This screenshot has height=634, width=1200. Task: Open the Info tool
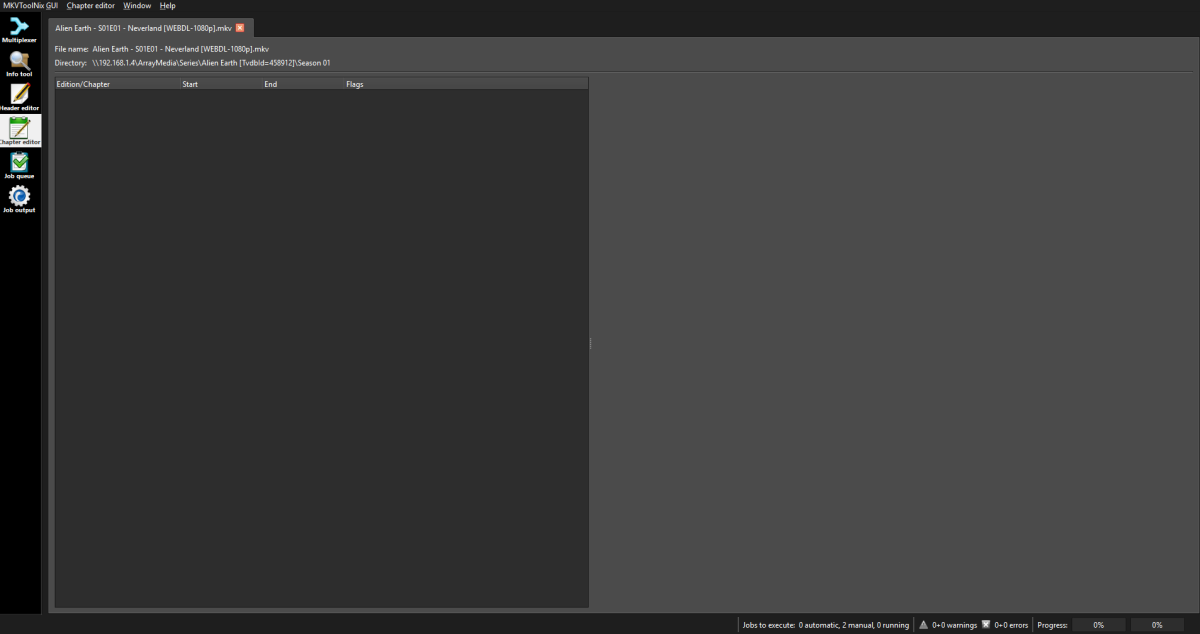click(19, 63)
